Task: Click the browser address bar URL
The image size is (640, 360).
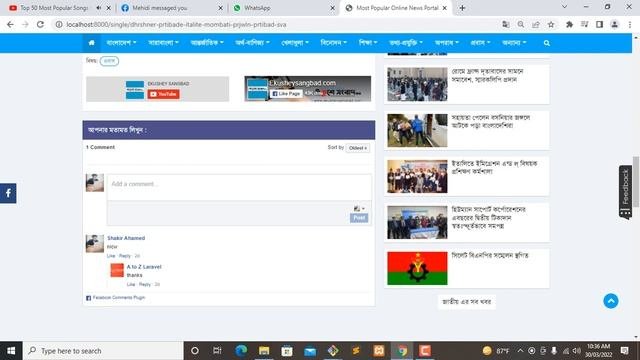Action: 176,24
